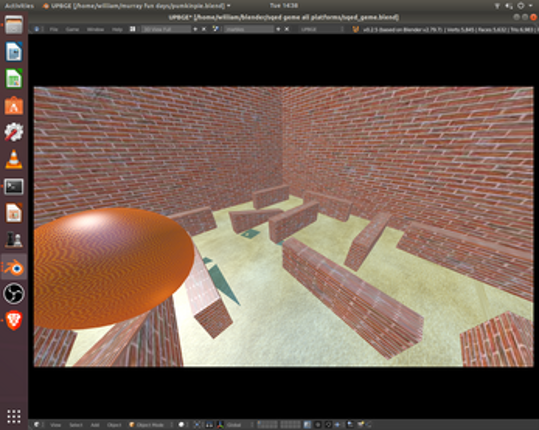Open the Files app from the dock
The image size is (539, 430).
(x=14, y=25)
